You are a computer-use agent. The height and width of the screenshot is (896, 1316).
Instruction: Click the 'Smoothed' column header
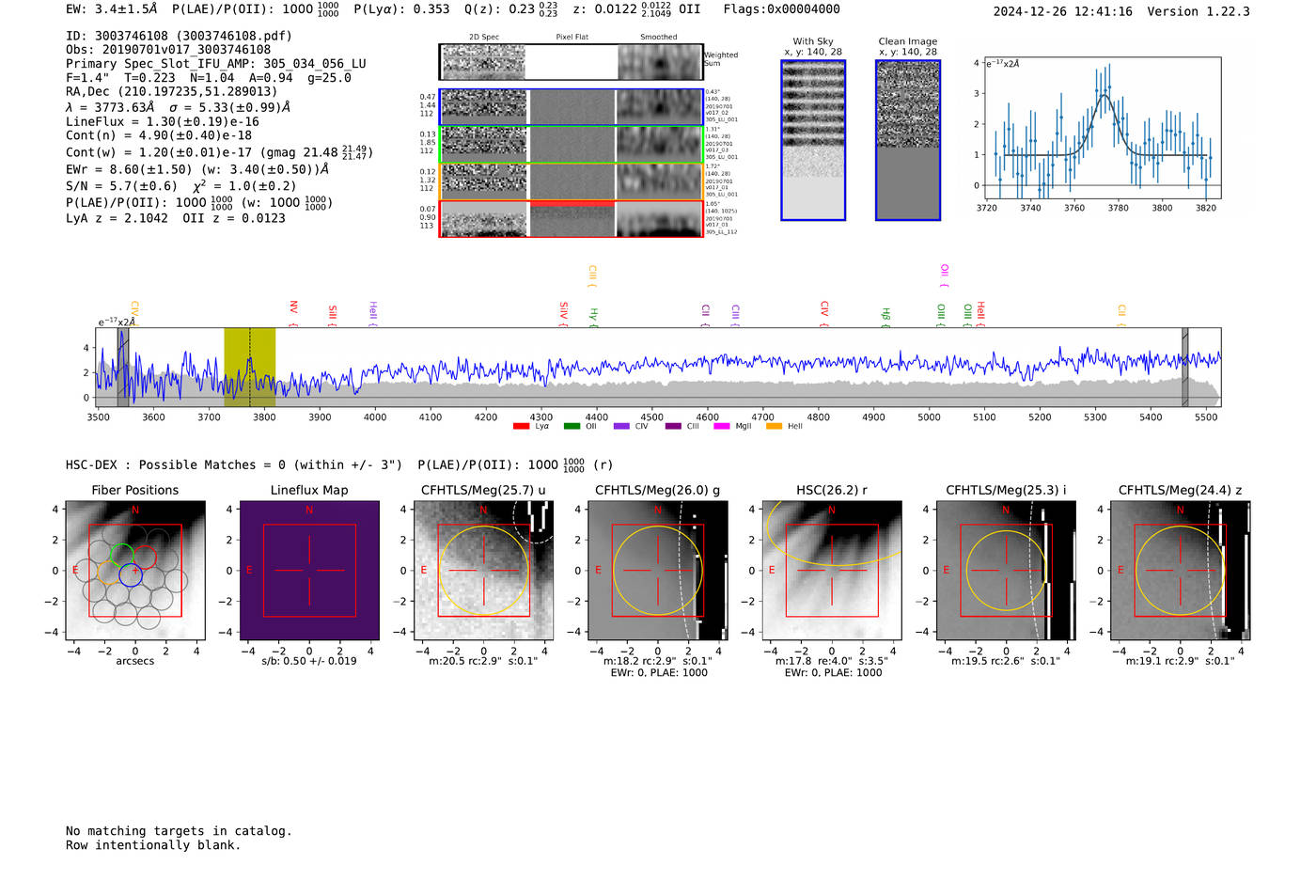tap(659, 38)
